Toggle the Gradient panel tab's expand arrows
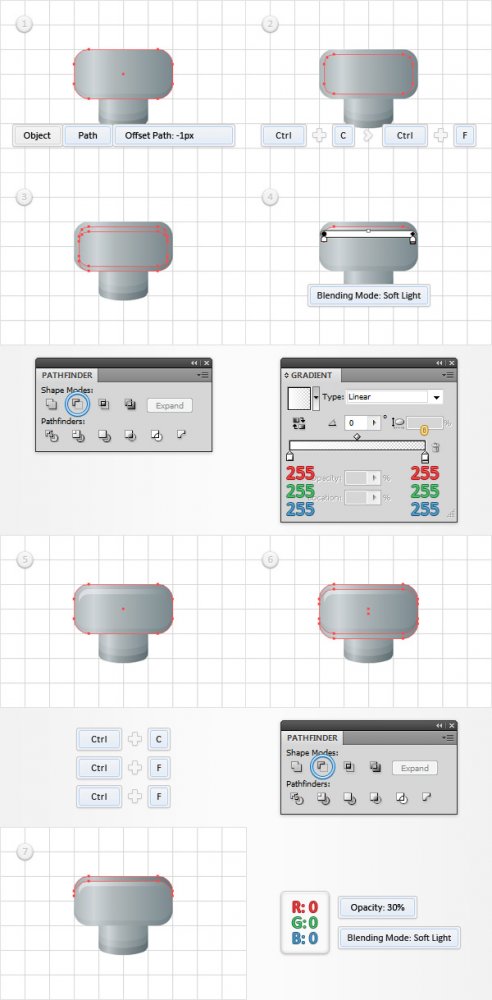This screenshot has height=1000, width=492. coord(287,375)
